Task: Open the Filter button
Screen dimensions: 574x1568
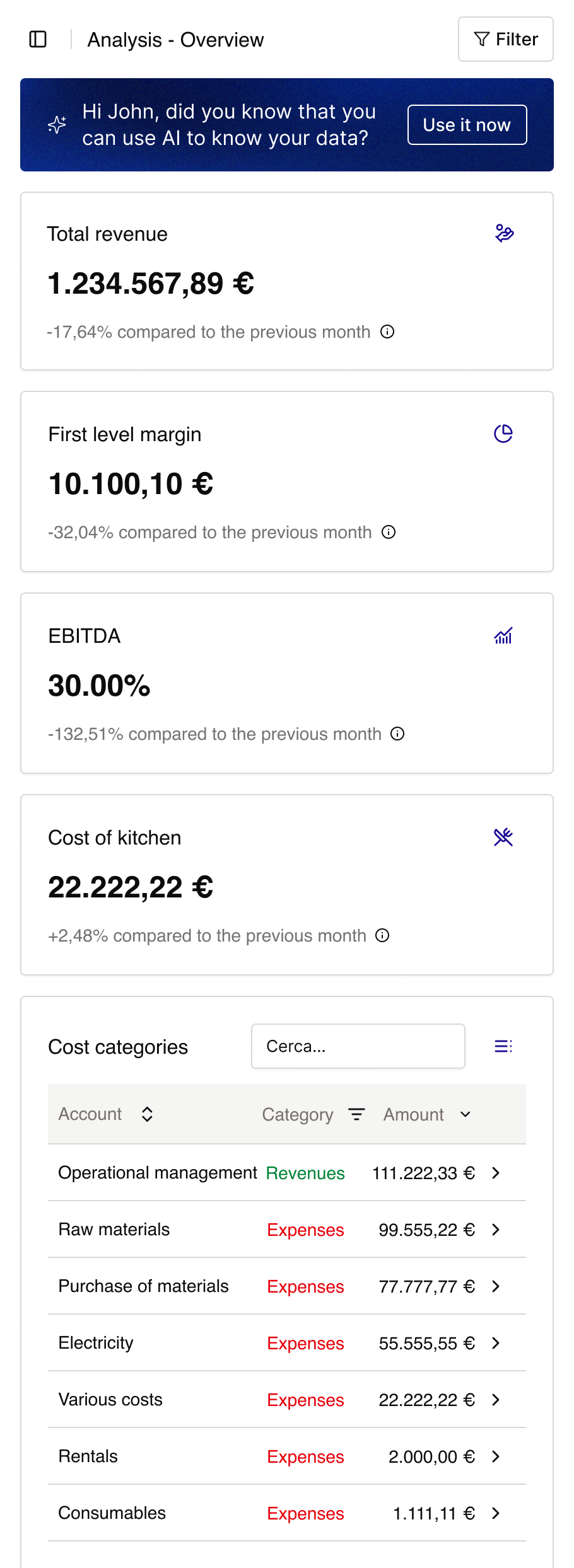Action: (x=505, y=39)
